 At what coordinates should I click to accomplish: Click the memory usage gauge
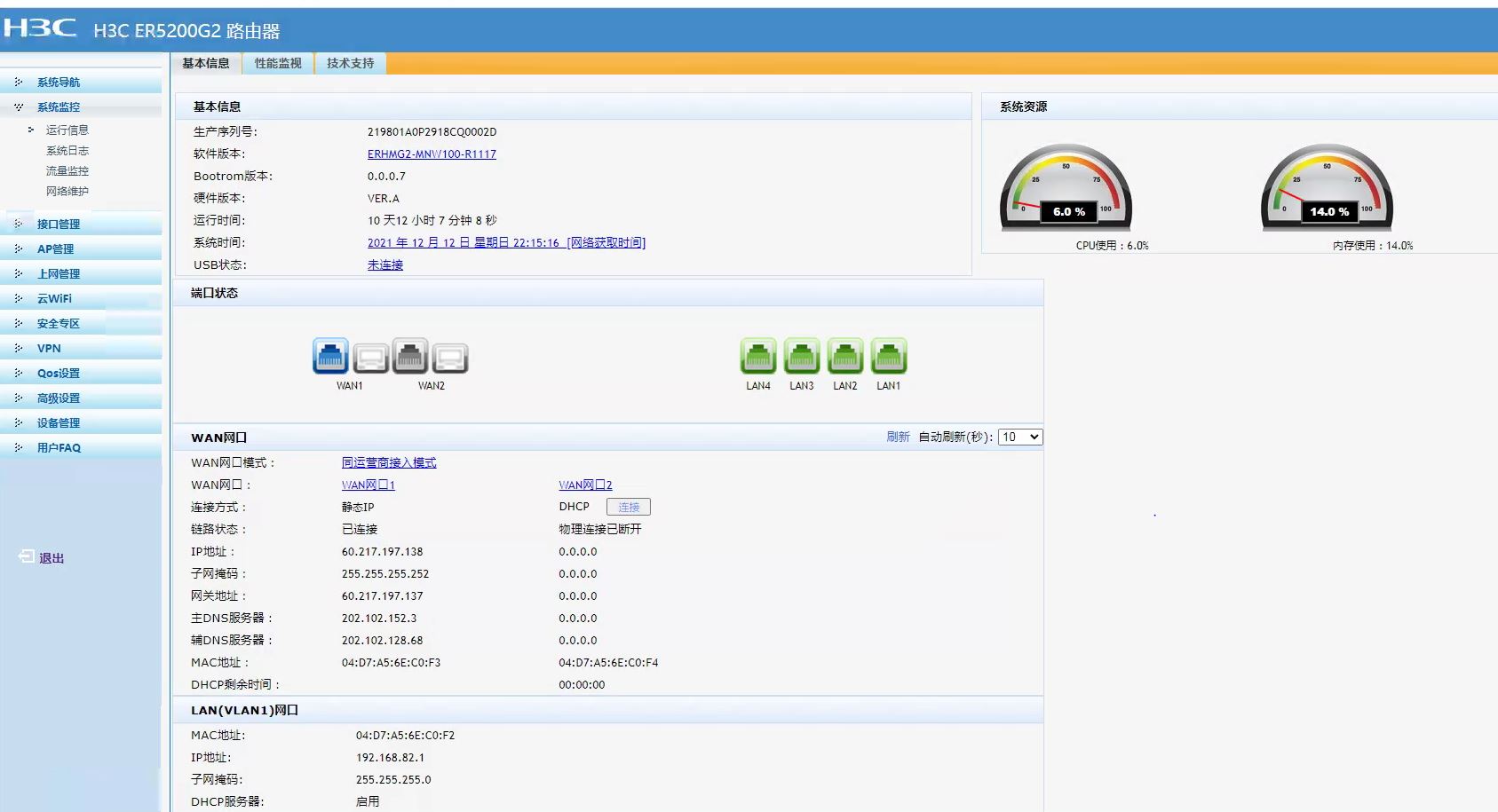(x=1327, y=188)
